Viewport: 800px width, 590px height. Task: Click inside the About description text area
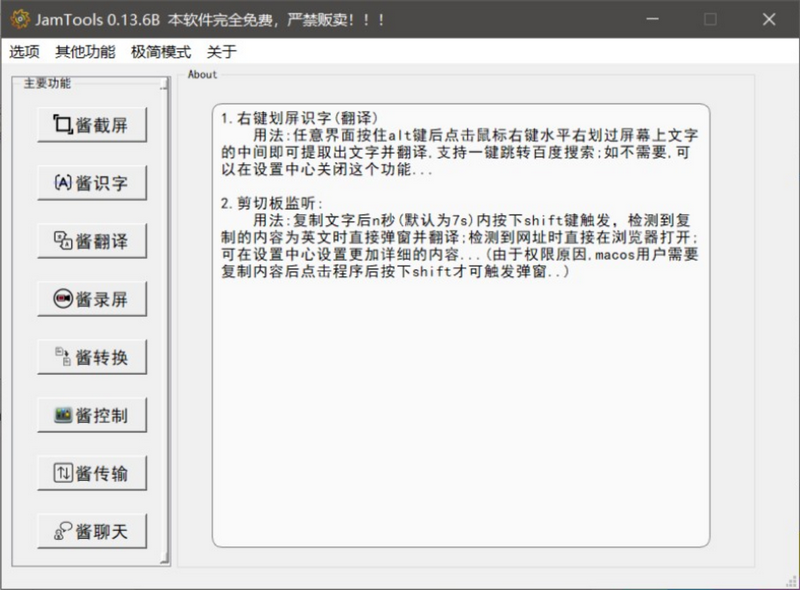460,400
